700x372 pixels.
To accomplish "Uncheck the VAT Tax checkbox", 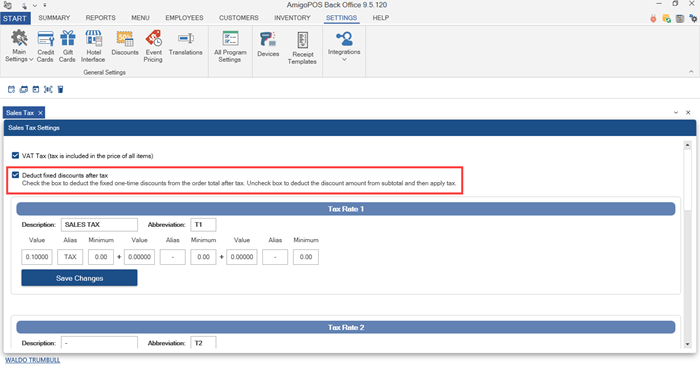I will coord(16,155).
